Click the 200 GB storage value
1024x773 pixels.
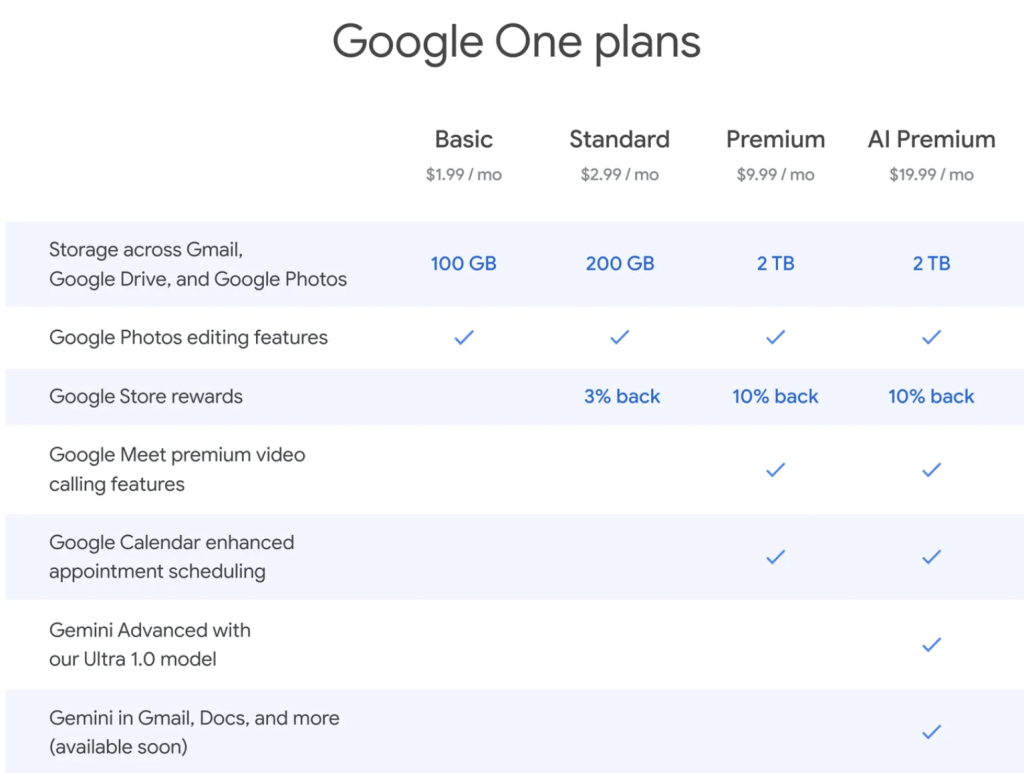620,264
